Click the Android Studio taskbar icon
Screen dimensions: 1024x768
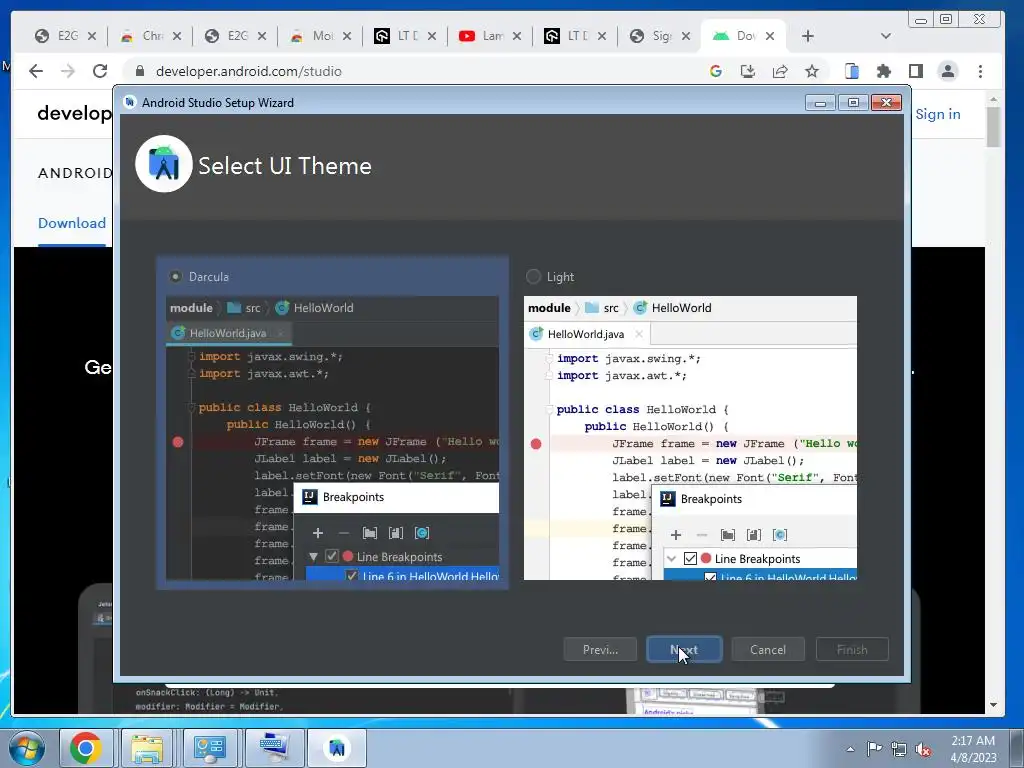pos(336,748)
